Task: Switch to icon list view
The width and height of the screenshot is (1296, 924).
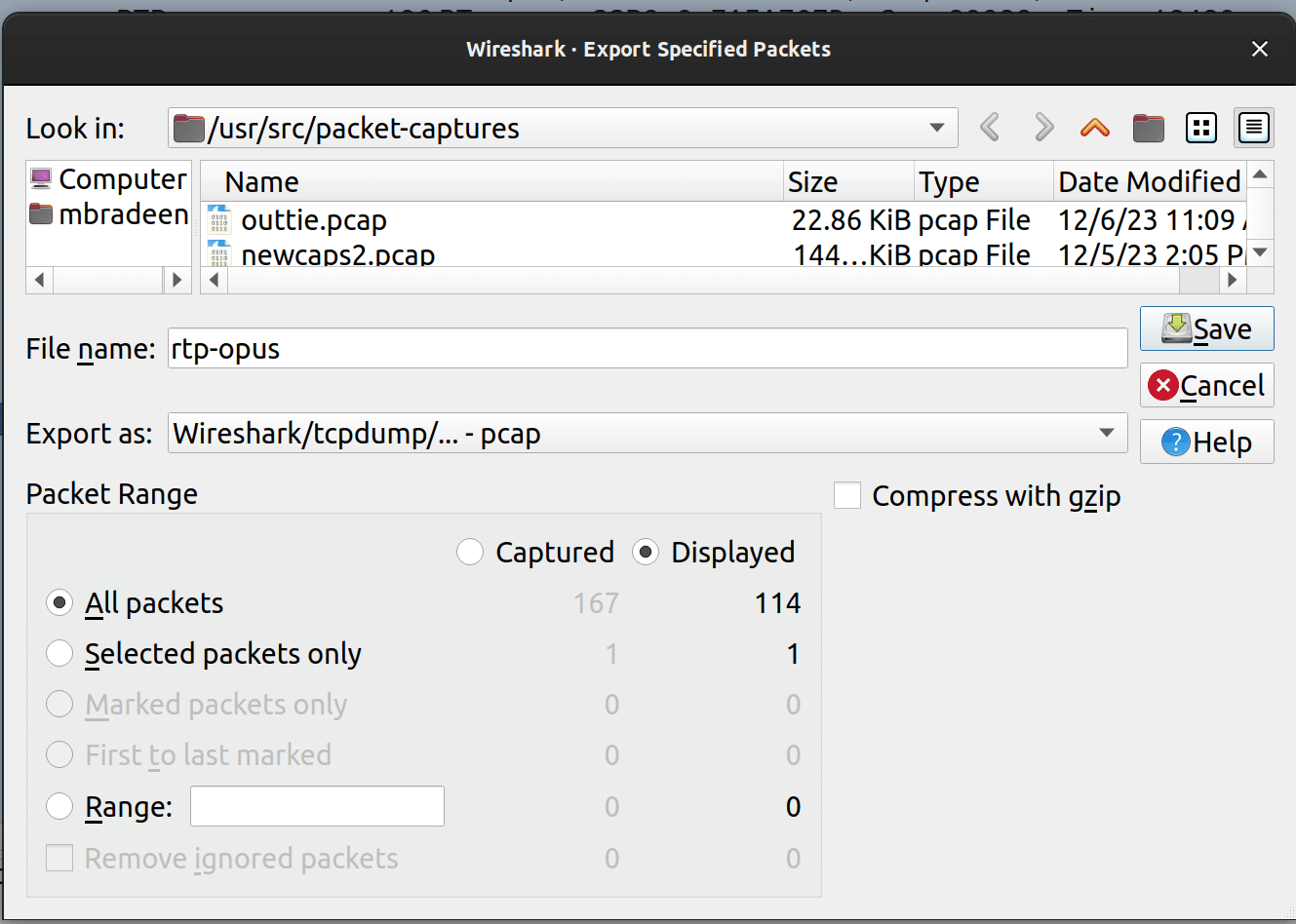Action: pyautogui.click(x=1201, y=128)
